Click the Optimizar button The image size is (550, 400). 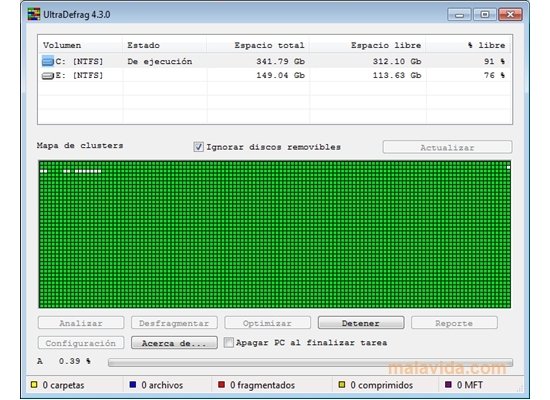[267, 323]
